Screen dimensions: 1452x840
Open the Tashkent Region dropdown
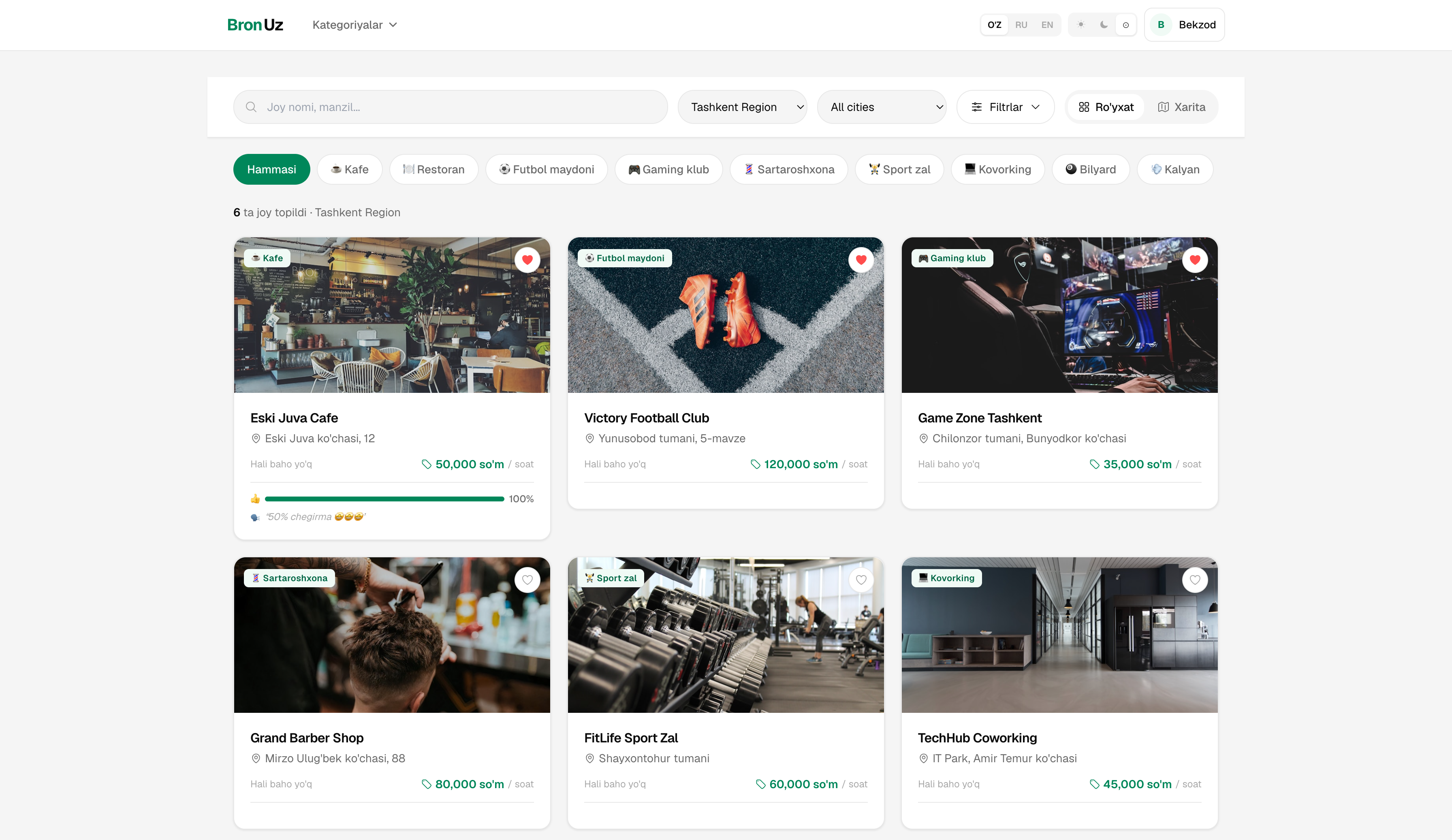(x=742, y=107)
